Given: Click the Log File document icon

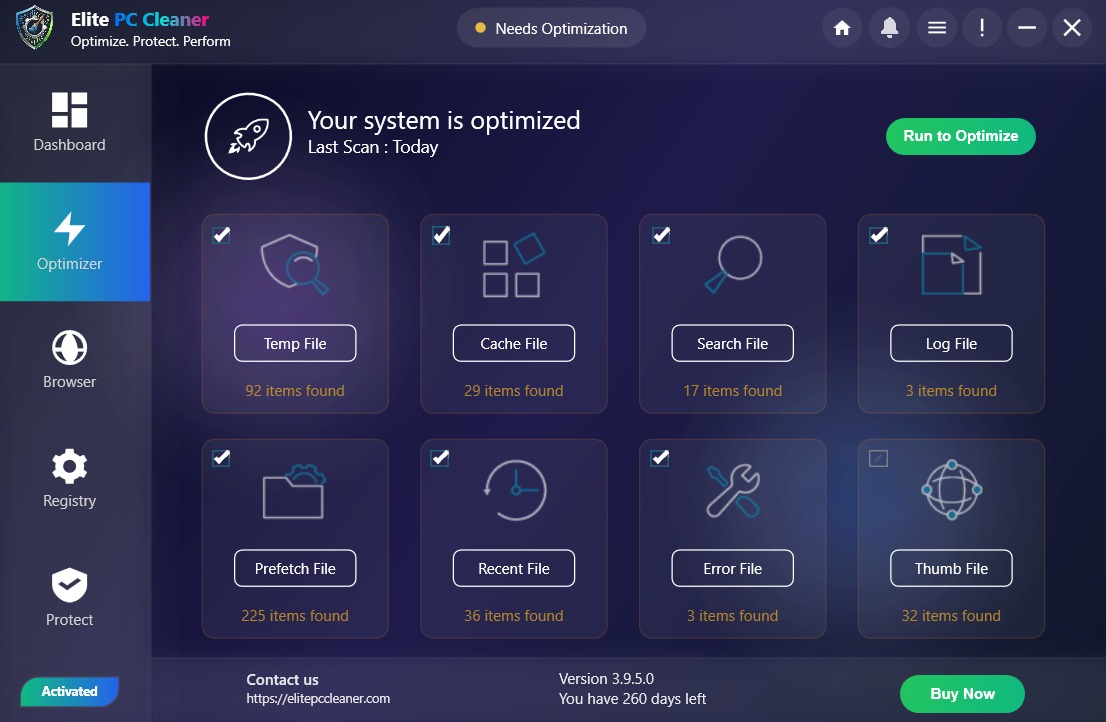Looking at the screenshot, I should (x=952, y=265).
